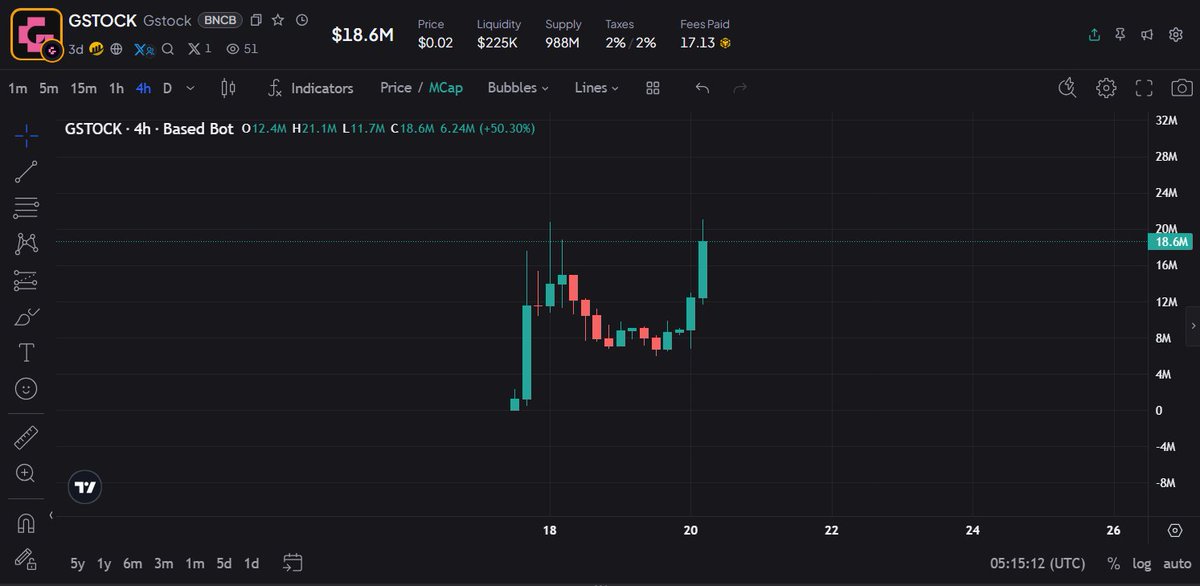The height and width of the screenshot is (586, 1200).
Task: Select the pattern drawing tool
Action: click(26, 244)
